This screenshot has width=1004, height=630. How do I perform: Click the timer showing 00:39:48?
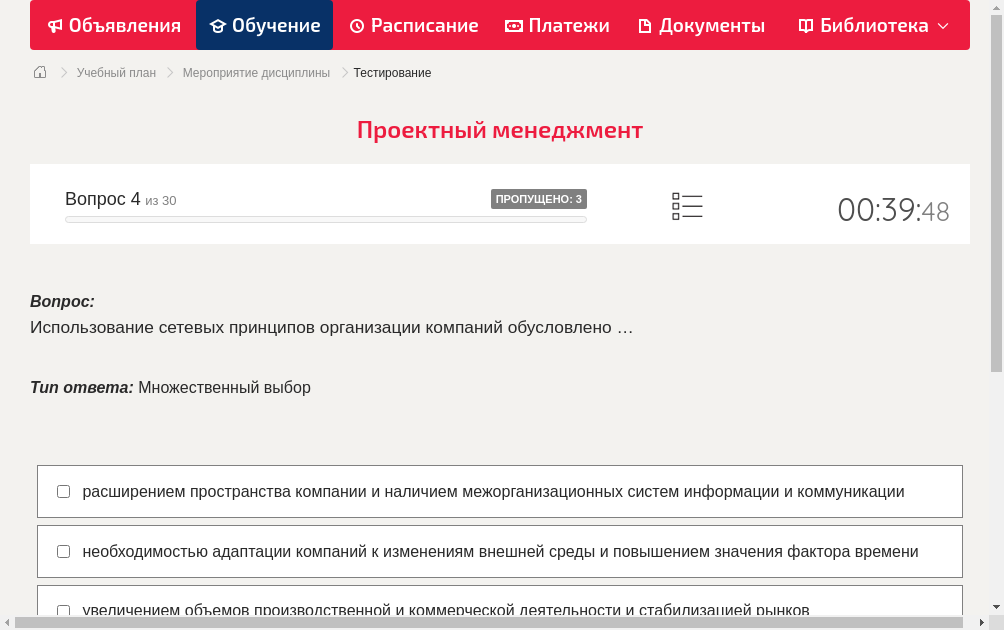click(893, 210)
